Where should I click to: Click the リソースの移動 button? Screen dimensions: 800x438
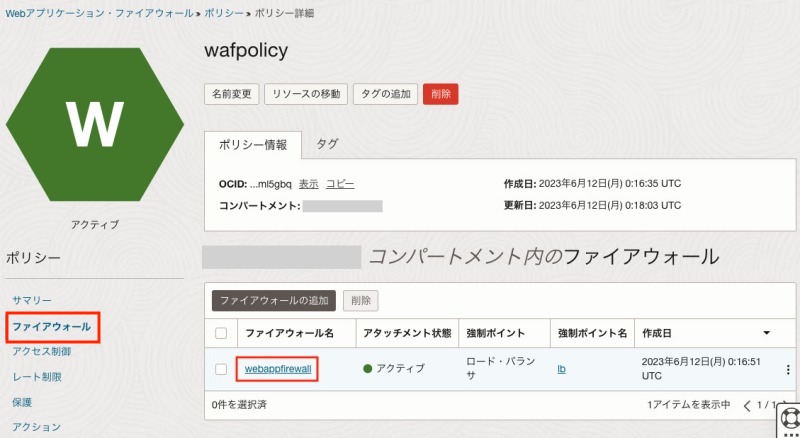coord(304,94)
